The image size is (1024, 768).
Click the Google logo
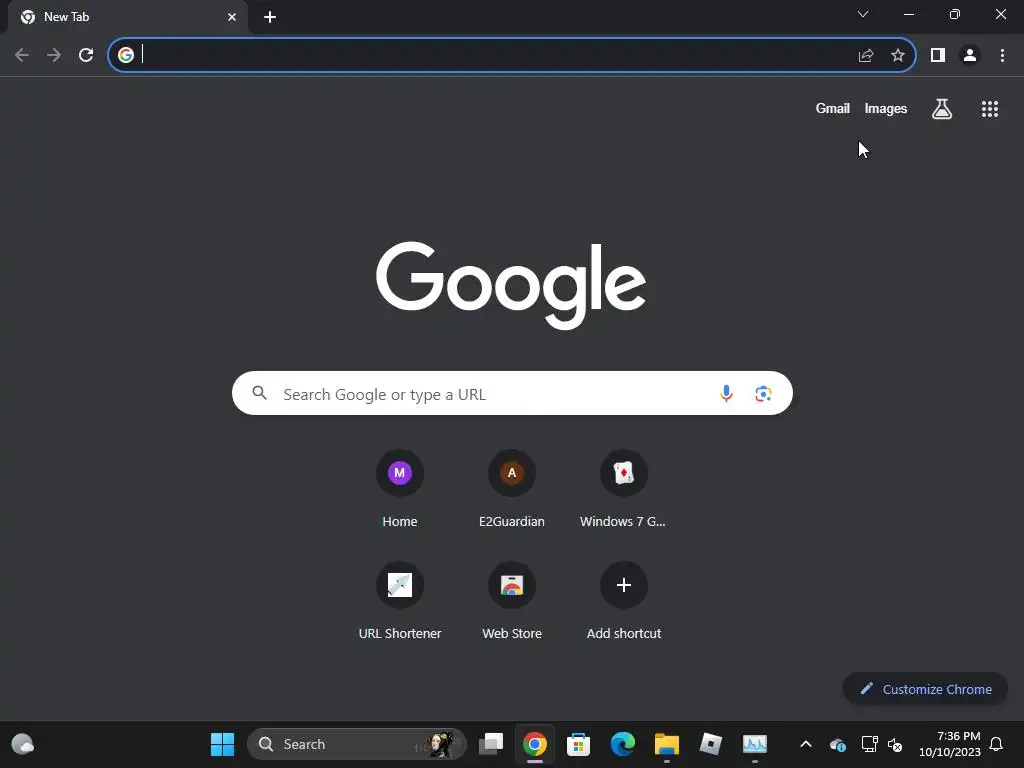pos(511,285)
